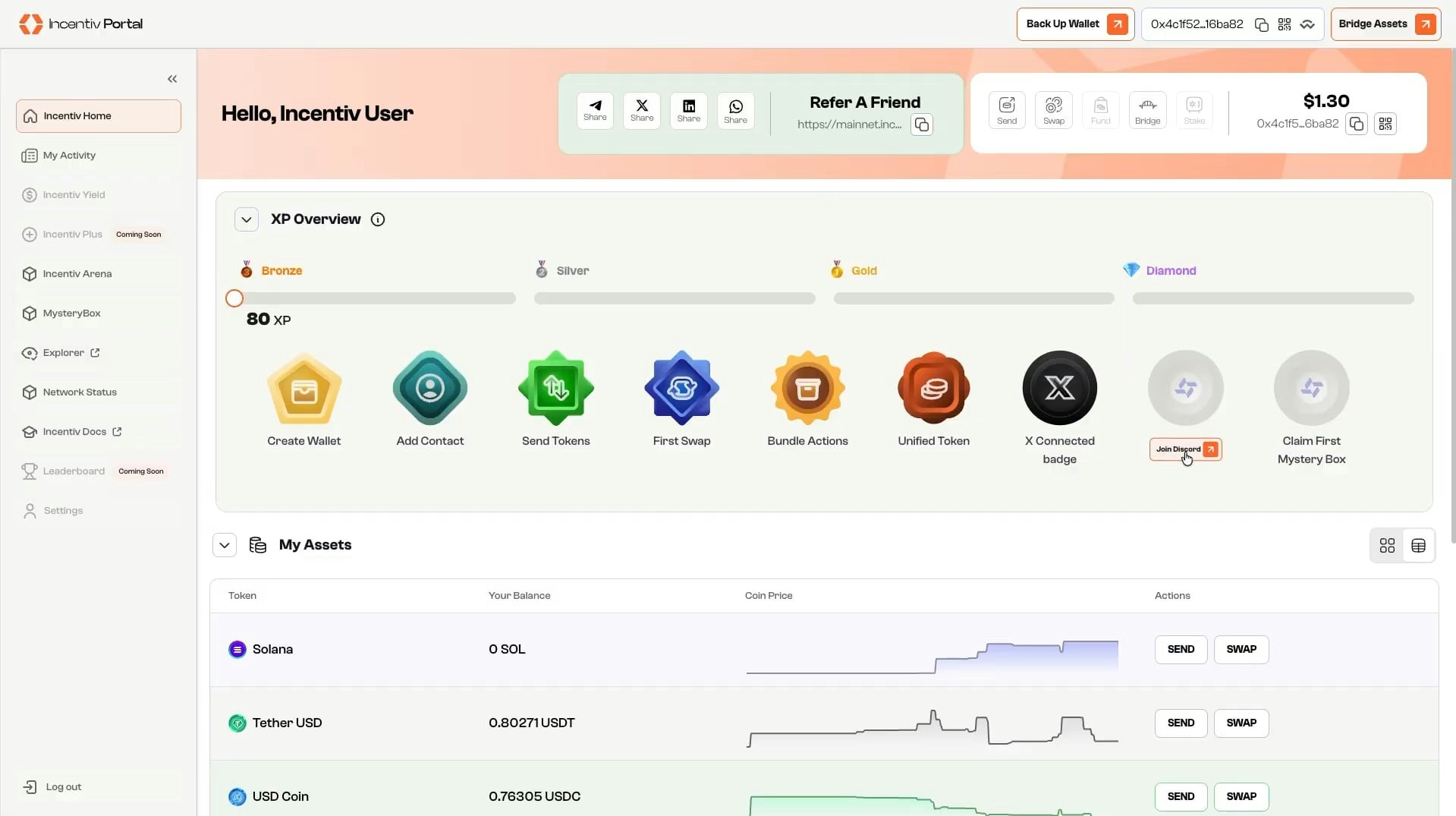Copy the address under the $1.30 balance

pos(1357,124)
